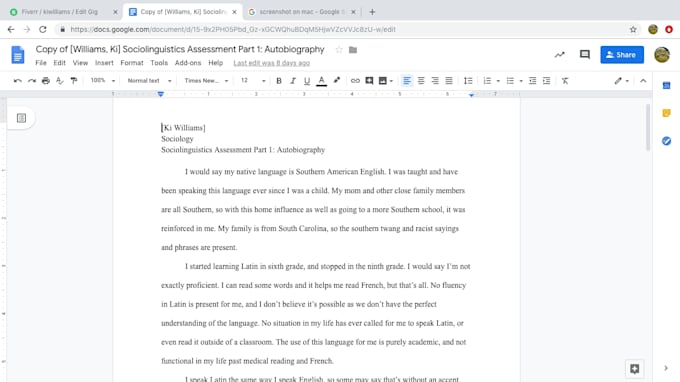
Task: Toggle underline formatting
Action: tap(307, 81)
